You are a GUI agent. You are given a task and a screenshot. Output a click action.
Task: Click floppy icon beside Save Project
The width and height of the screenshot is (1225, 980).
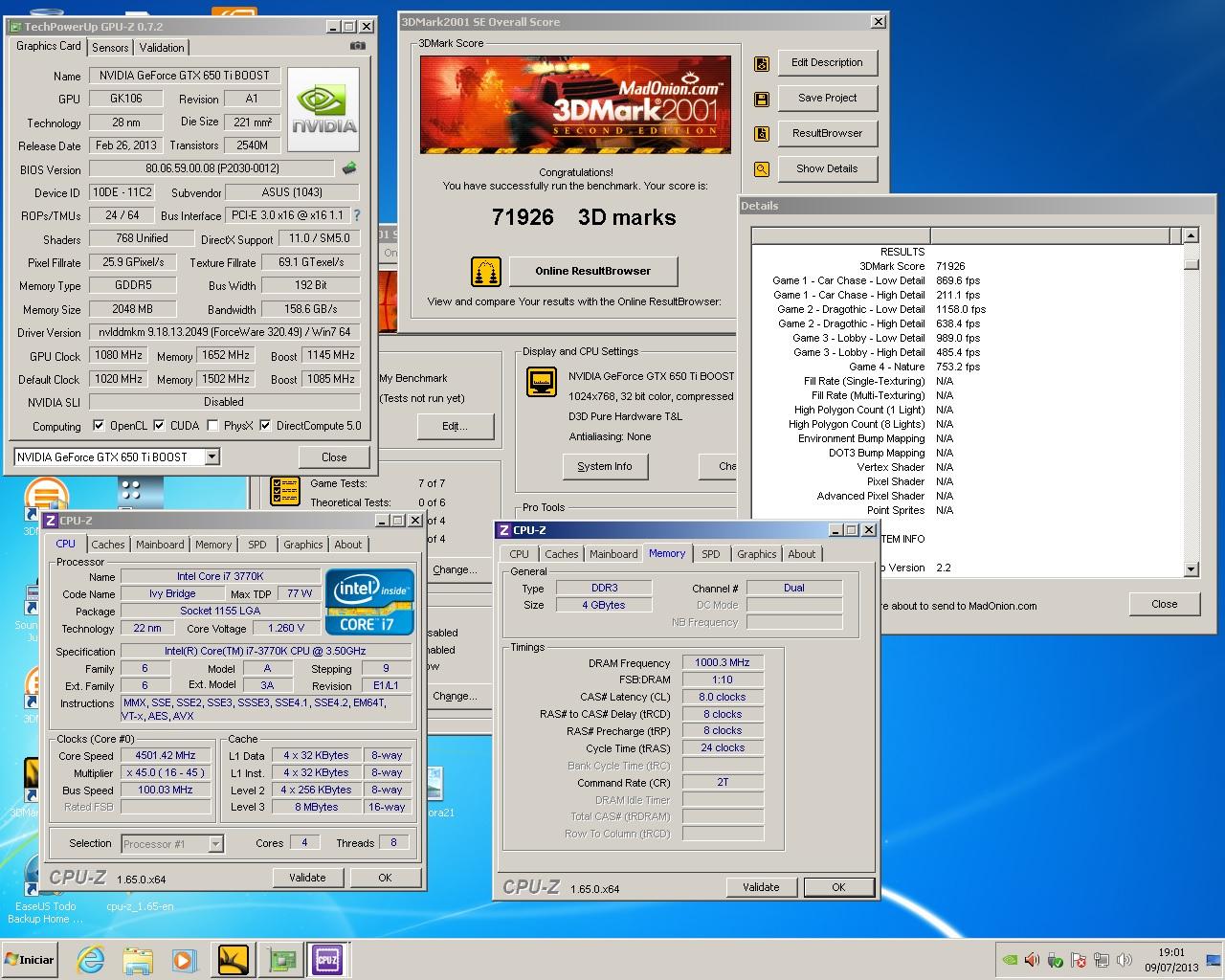tap(762, 99)
